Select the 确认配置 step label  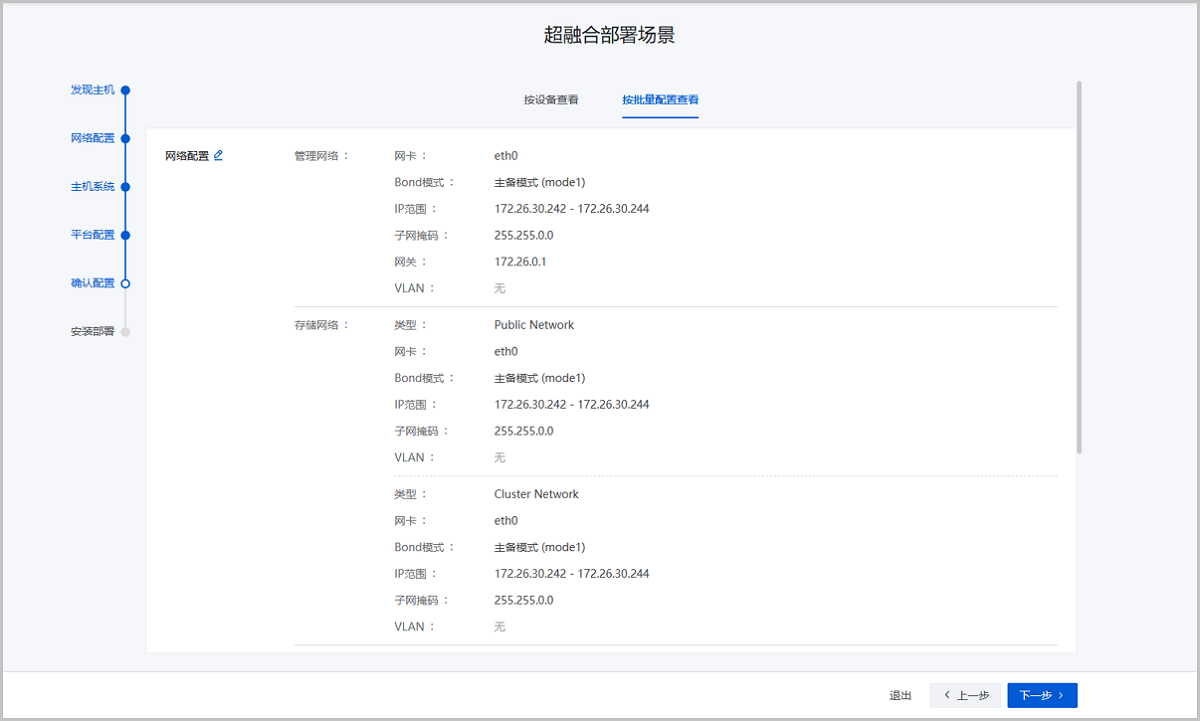(x=92, y=284)
